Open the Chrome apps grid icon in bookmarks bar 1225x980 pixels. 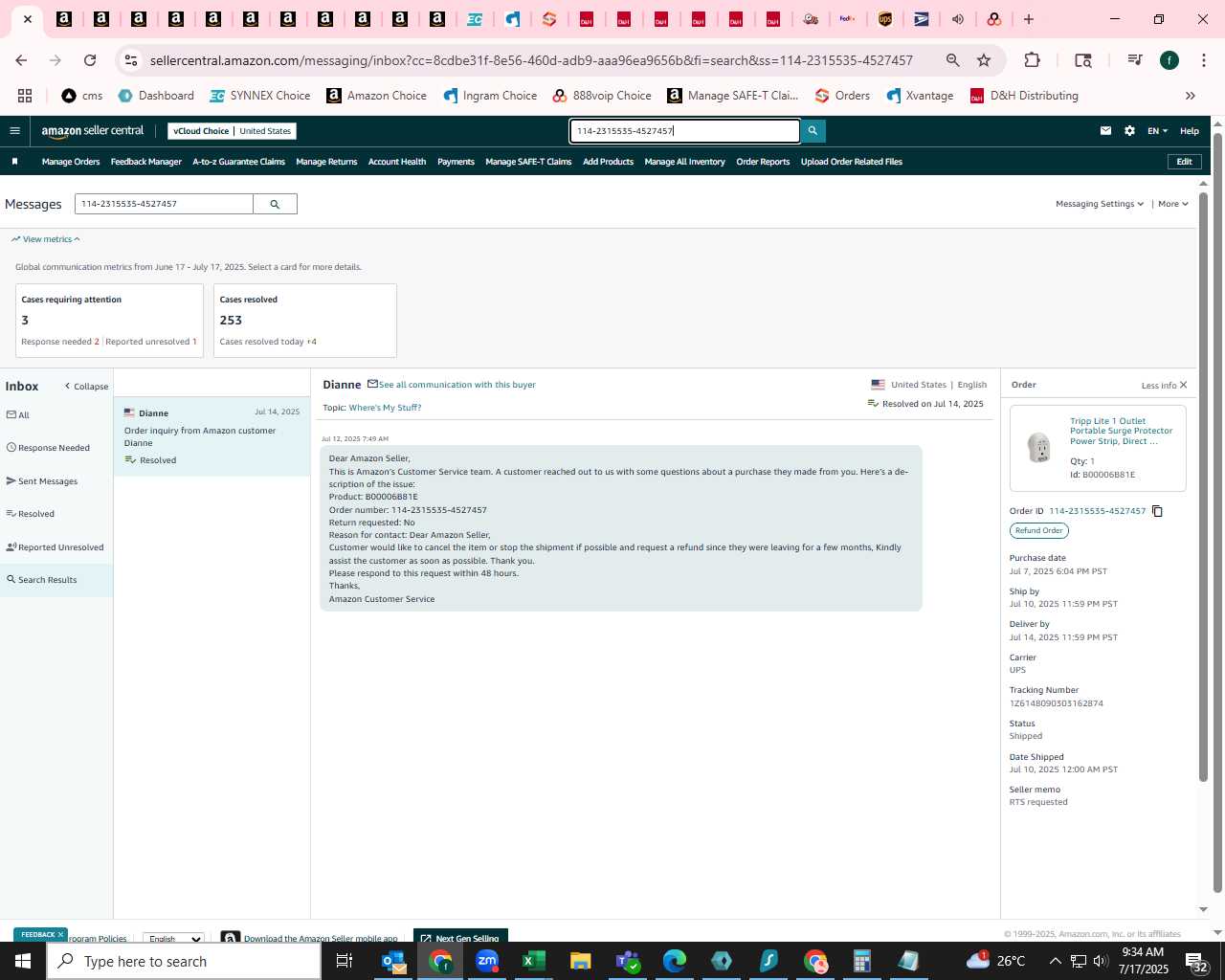(x=25, y=96)
